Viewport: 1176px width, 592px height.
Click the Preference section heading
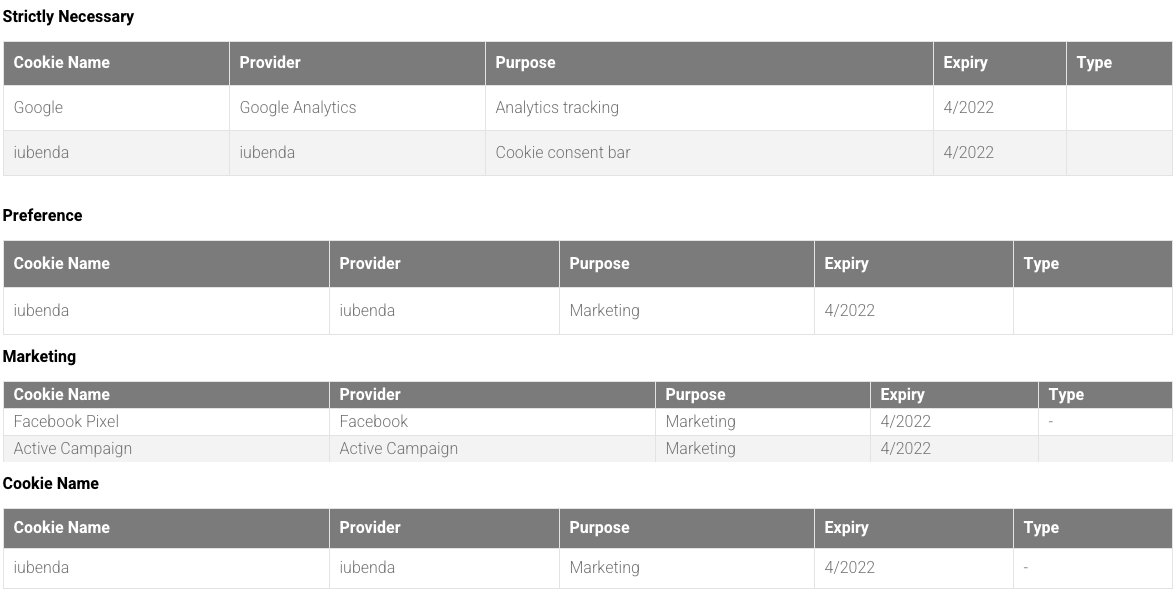[43, 215]
